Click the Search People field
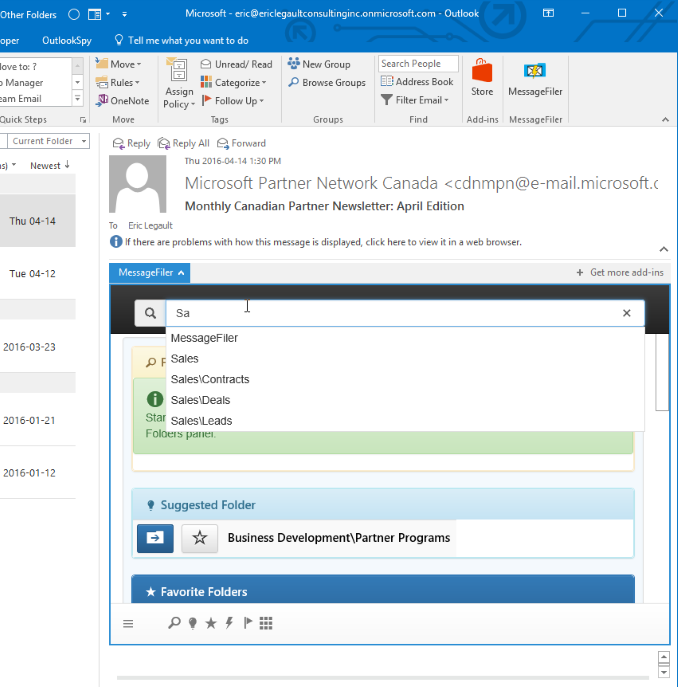The height and width of the screenshot is (687, 678). pos(418,64)
